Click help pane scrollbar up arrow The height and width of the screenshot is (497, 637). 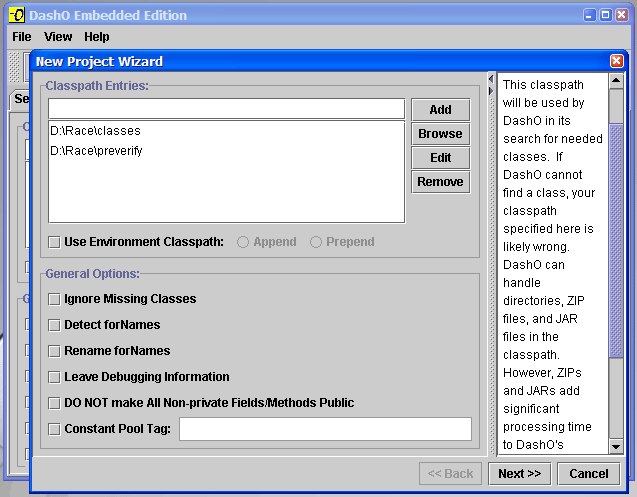(616, 81)
